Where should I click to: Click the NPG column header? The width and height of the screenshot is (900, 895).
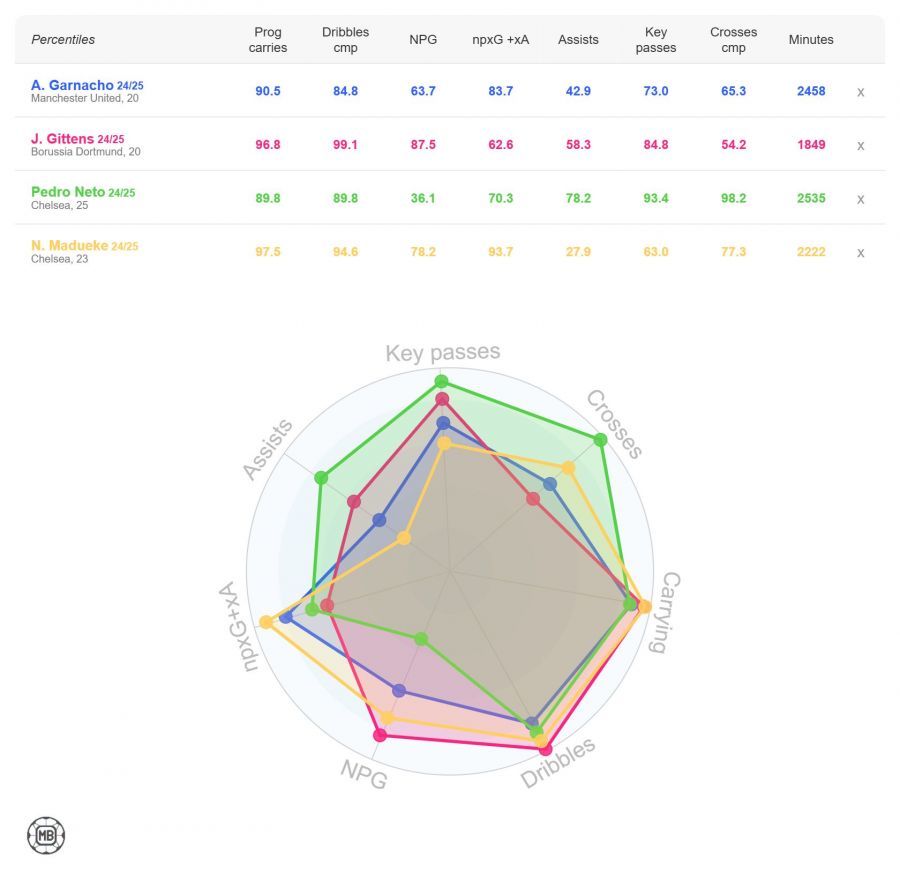pyautogui.click(x=423, y=40)
